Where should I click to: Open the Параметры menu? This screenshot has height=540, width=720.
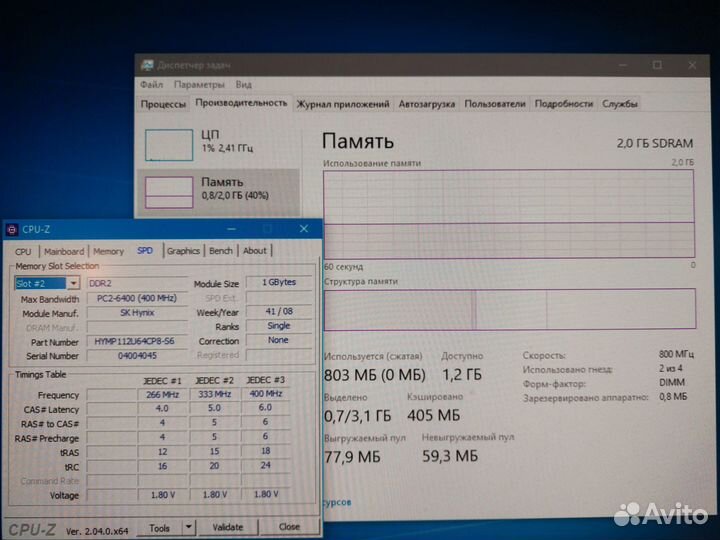[199, 85]
